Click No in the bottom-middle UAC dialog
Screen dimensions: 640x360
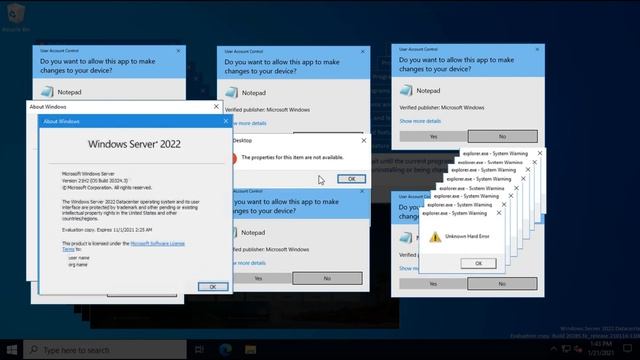(327, 278)
